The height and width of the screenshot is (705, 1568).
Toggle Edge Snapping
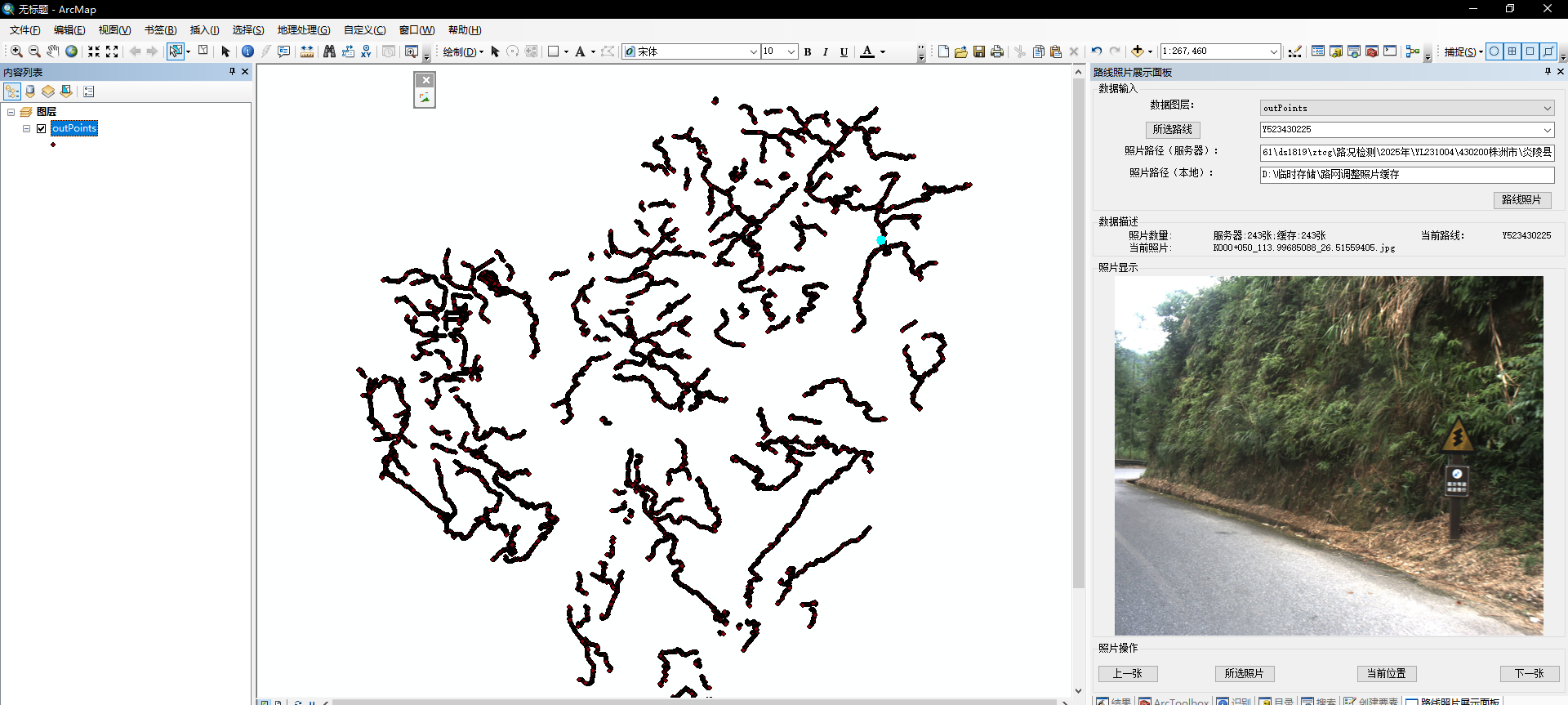pyautogui.click(x=1548, y=51)
